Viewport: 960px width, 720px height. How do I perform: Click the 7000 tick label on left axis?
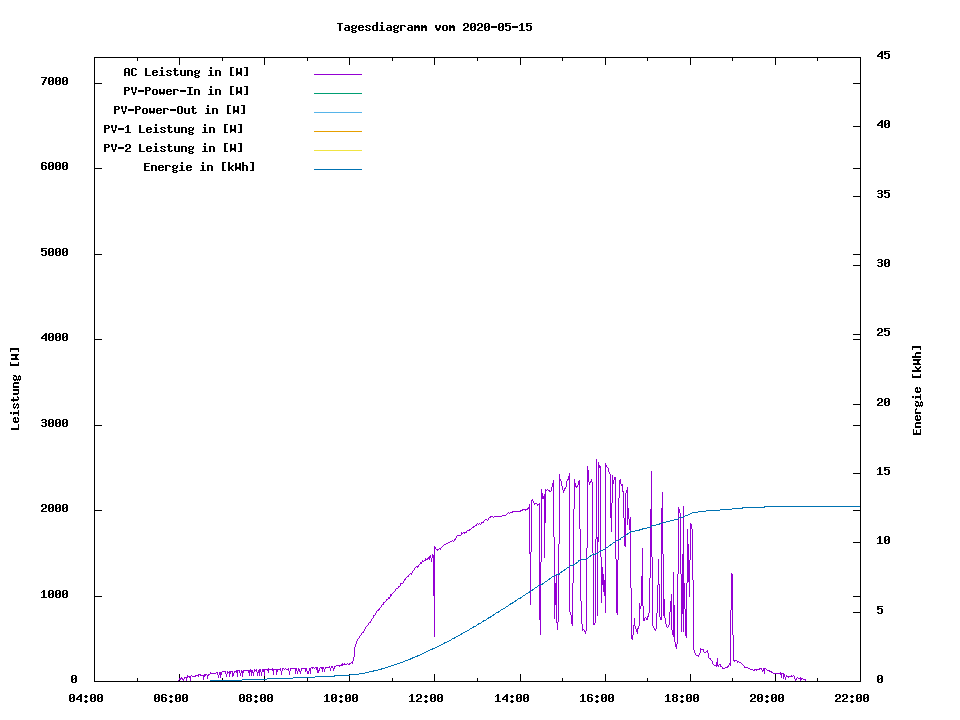[54, 81]
